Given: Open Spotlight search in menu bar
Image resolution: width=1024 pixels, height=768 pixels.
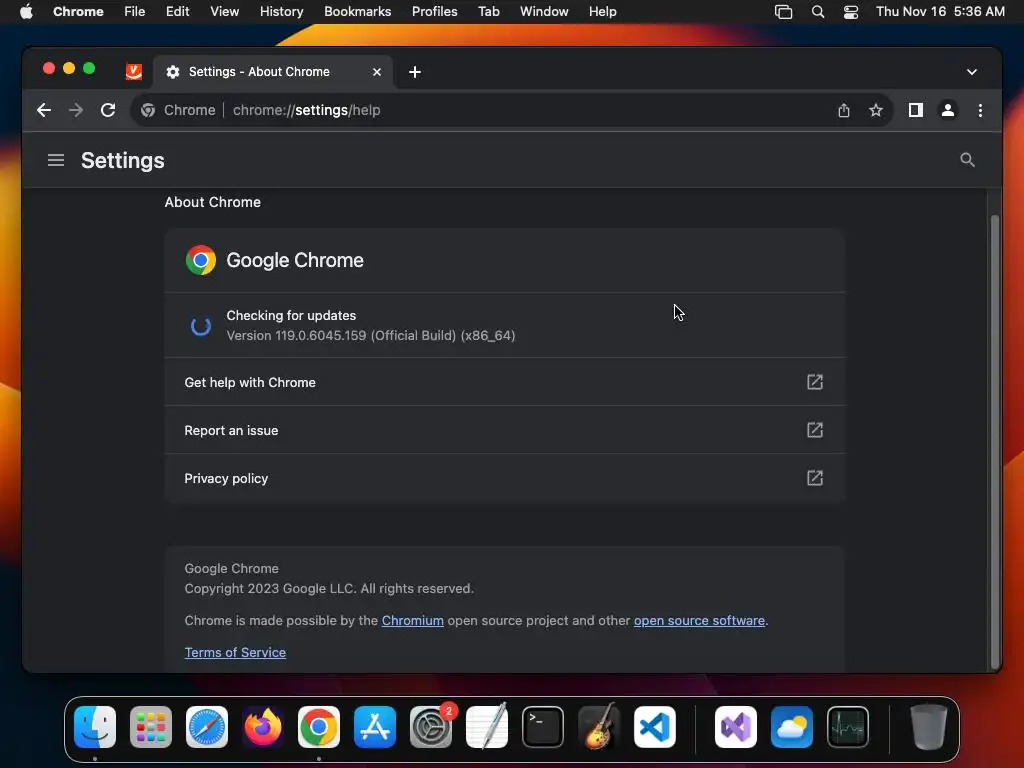Looking at the screenshot, I should (818, 12).
